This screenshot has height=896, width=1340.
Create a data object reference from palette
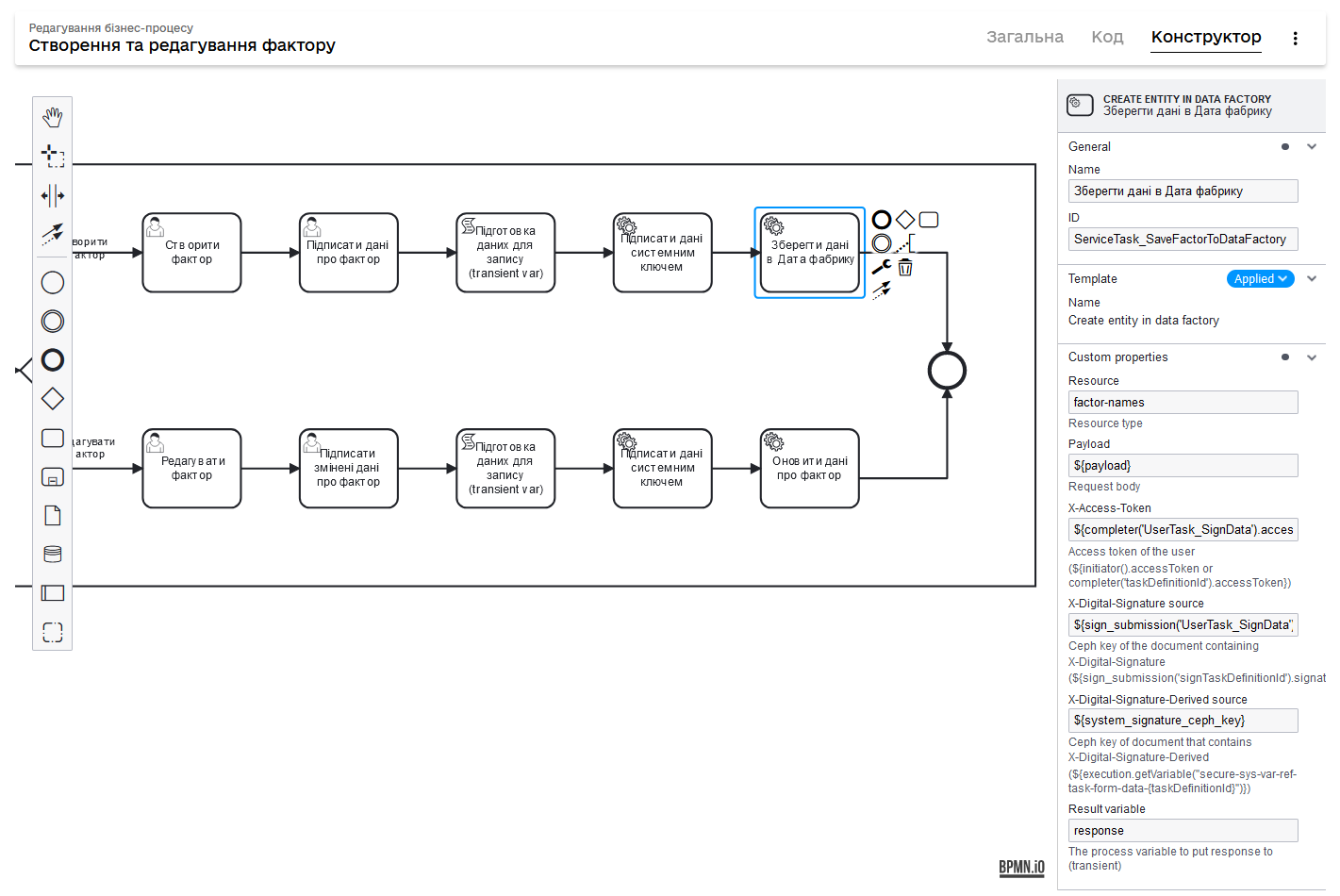(53, 516)
